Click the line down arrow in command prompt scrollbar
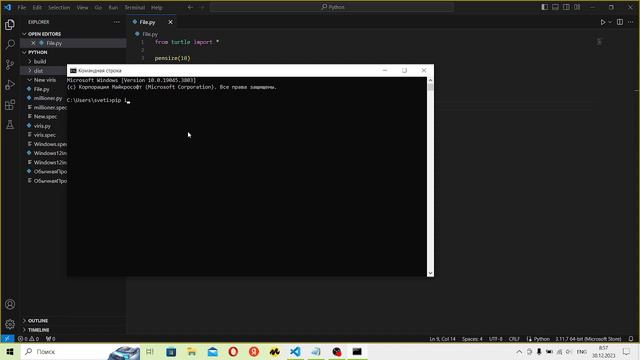The width and height of the screenshot is (640, 360). pos(430,273)
